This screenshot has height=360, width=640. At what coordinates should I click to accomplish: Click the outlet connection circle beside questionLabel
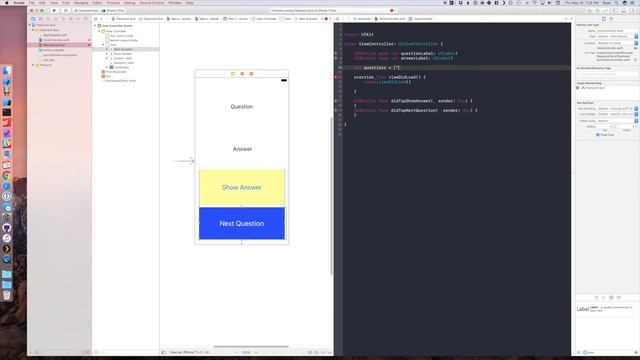point(336,53)
